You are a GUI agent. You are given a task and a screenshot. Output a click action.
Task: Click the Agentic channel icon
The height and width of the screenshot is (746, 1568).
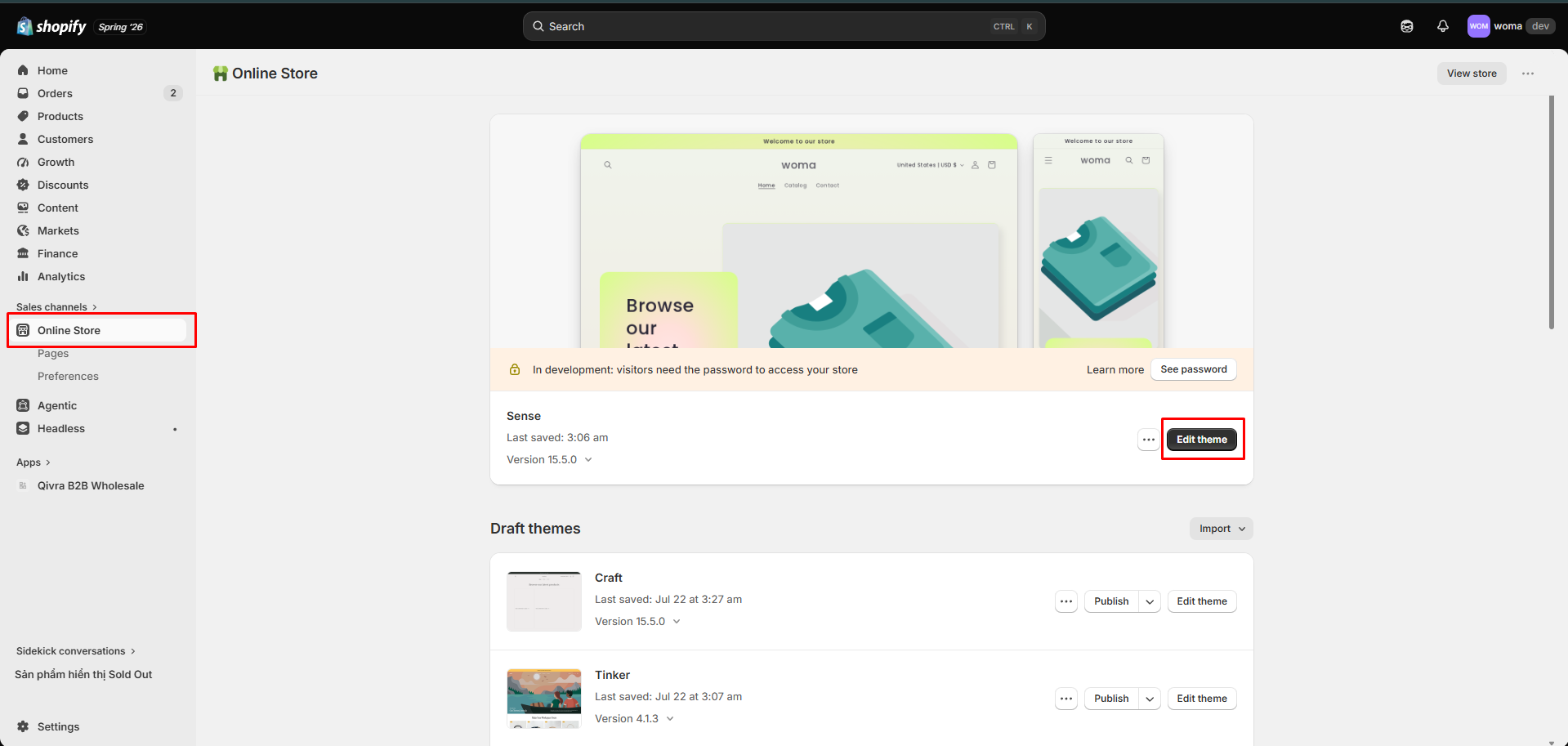pyautogui.click(x=23, y=405)
